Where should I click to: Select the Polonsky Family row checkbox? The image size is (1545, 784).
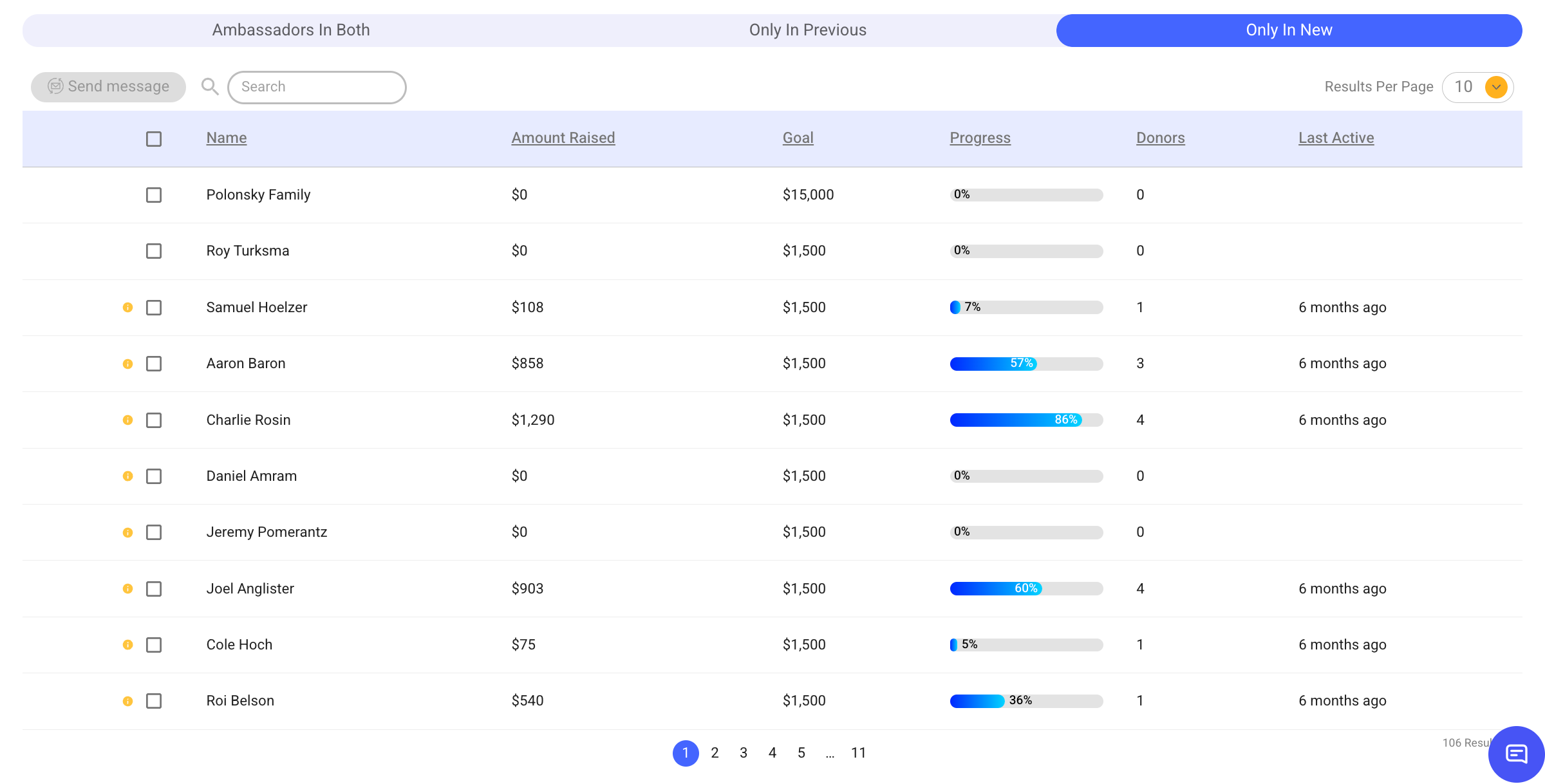tap(154, 195)
